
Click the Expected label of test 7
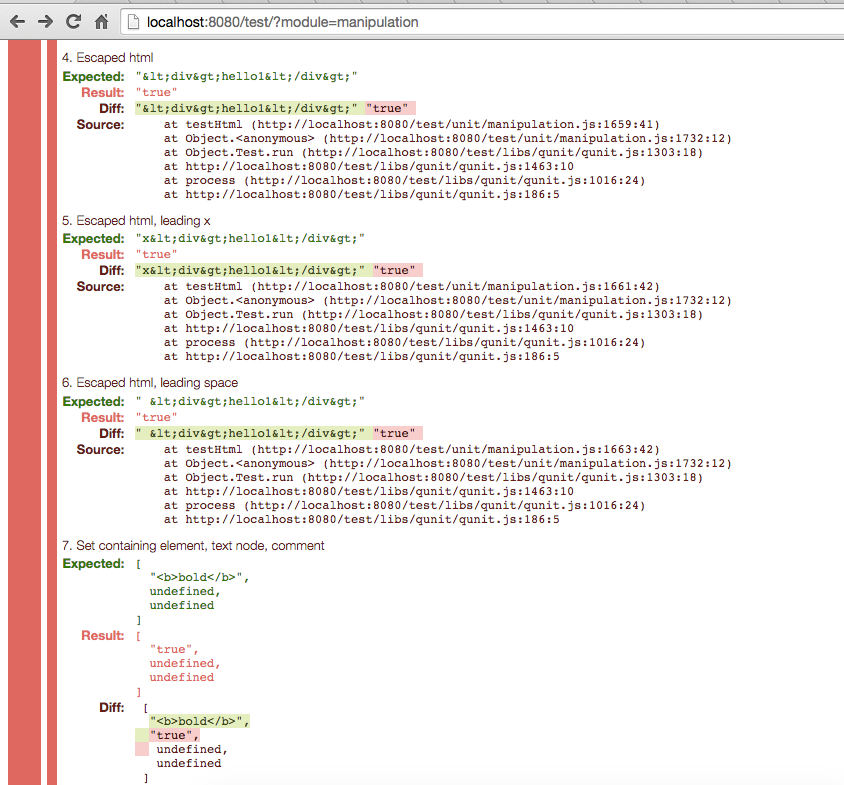[x=94, y=564]
